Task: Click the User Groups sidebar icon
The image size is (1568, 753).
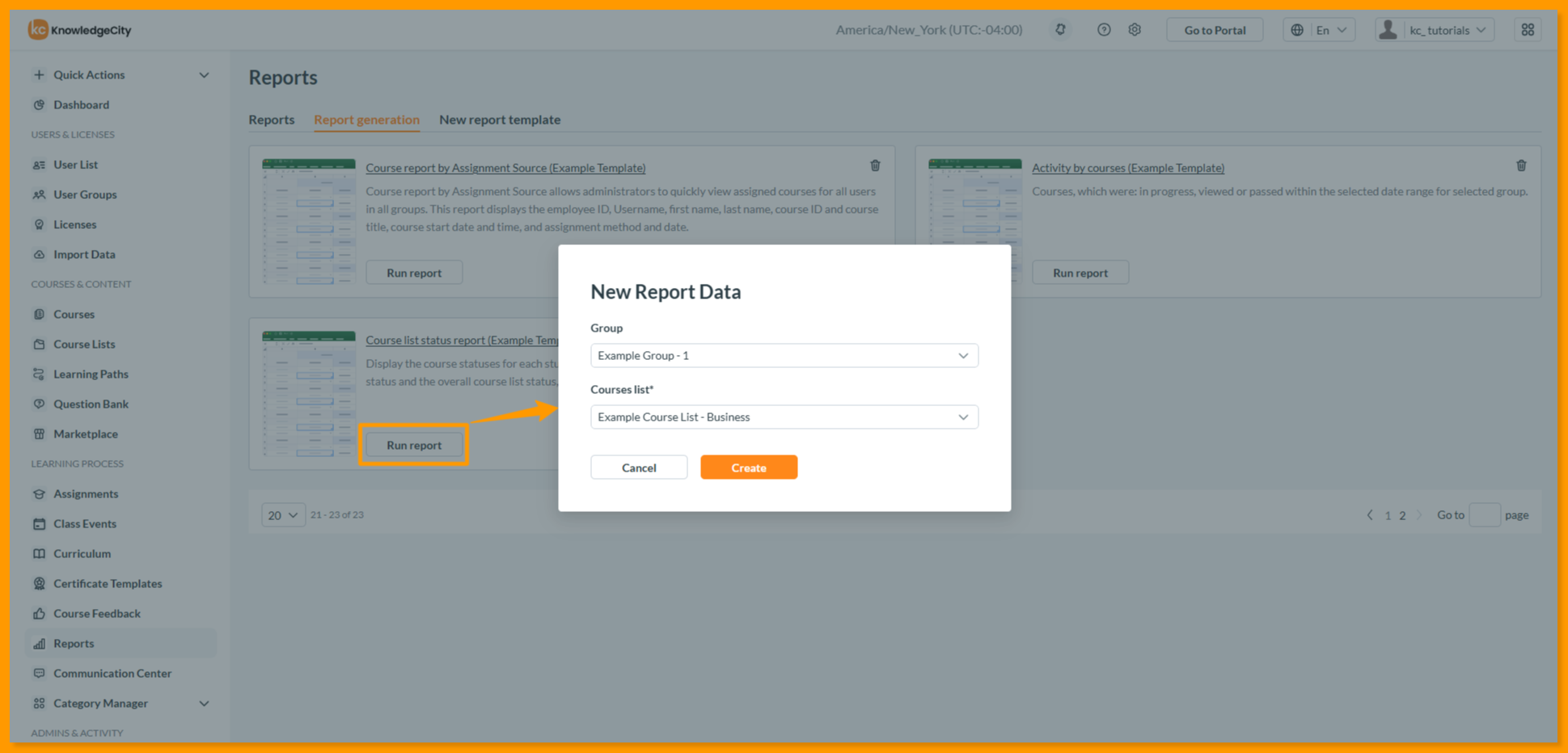Action: (39, 194)
